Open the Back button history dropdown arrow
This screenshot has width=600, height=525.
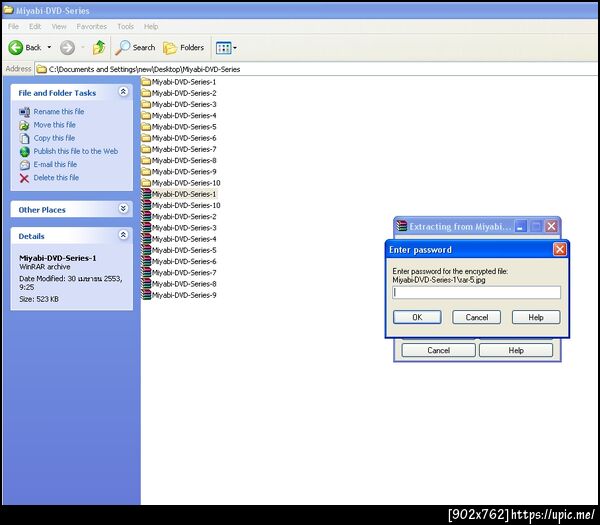[x=49, y=47]
